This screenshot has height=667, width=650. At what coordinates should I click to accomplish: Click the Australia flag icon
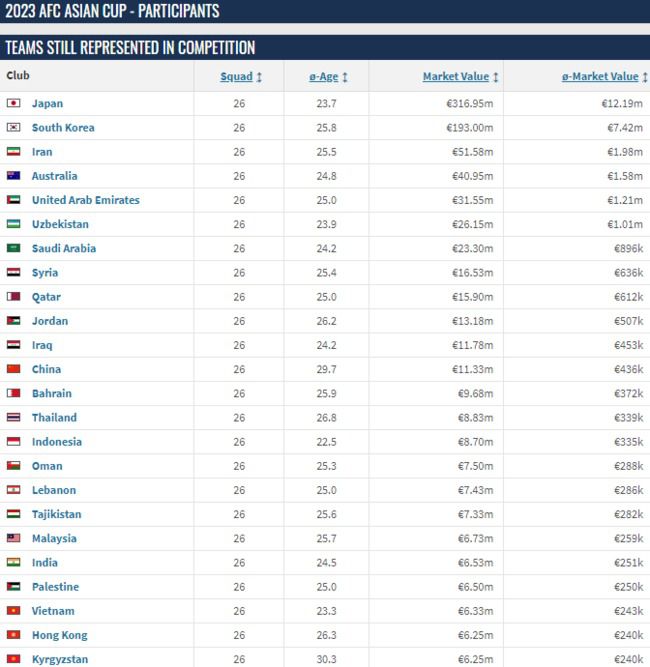14,176
